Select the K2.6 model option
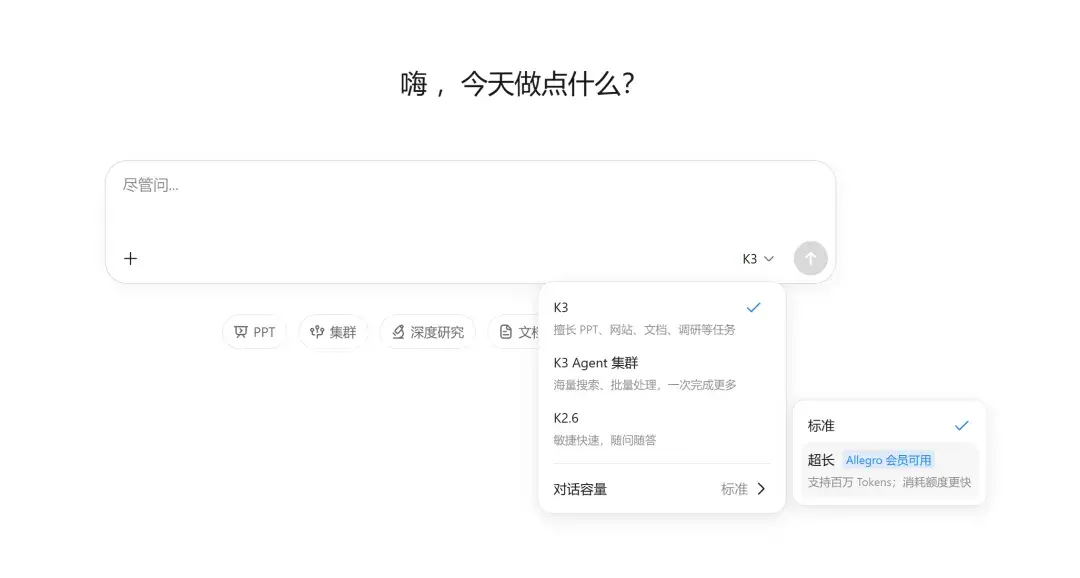 point(661,429)
